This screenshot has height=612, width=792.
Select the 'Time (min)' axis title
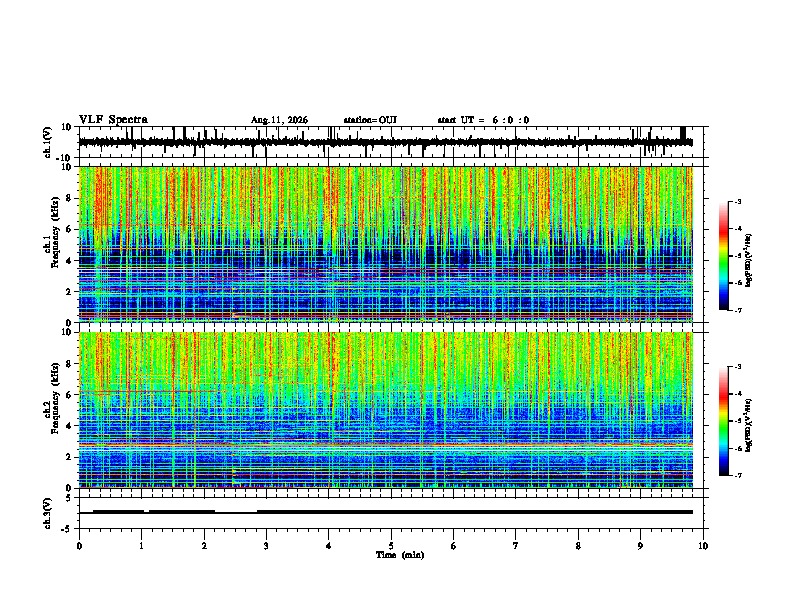[x=400, y=555]
